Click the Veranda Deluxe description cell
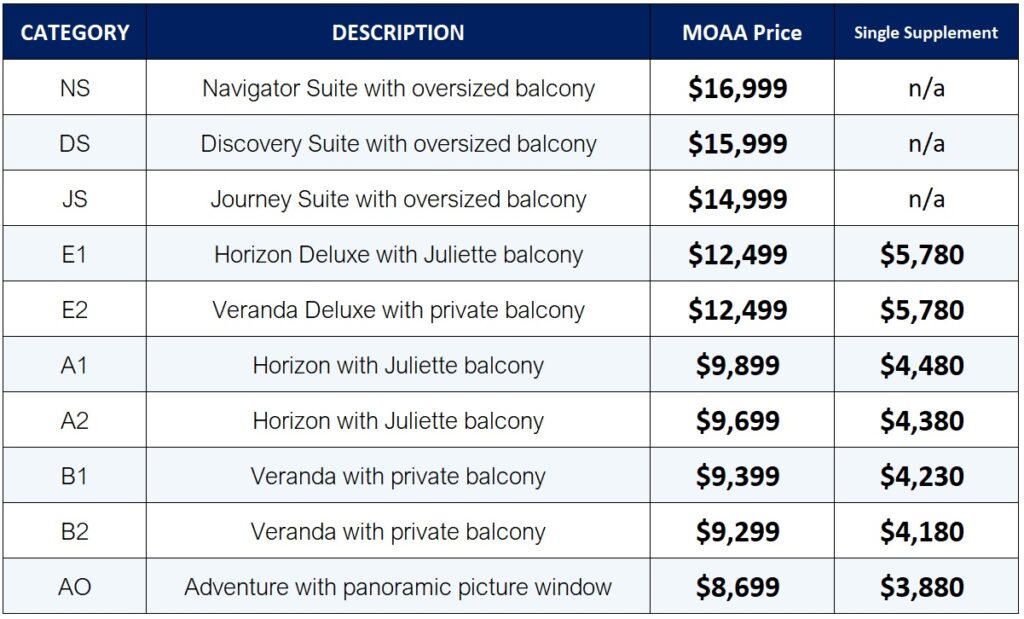The image size is (1024, 619). click(x=398, y=310)
